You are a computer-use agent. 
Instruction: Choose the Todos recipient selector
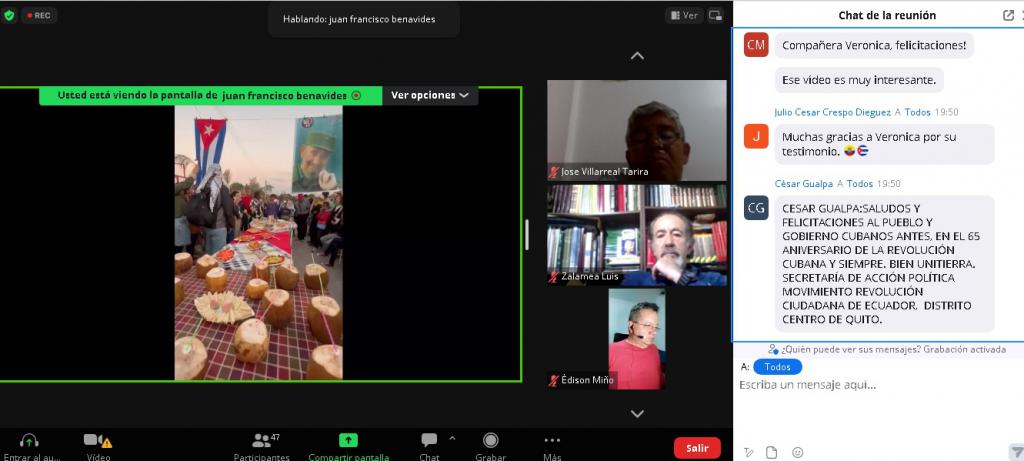coord(777,367)
